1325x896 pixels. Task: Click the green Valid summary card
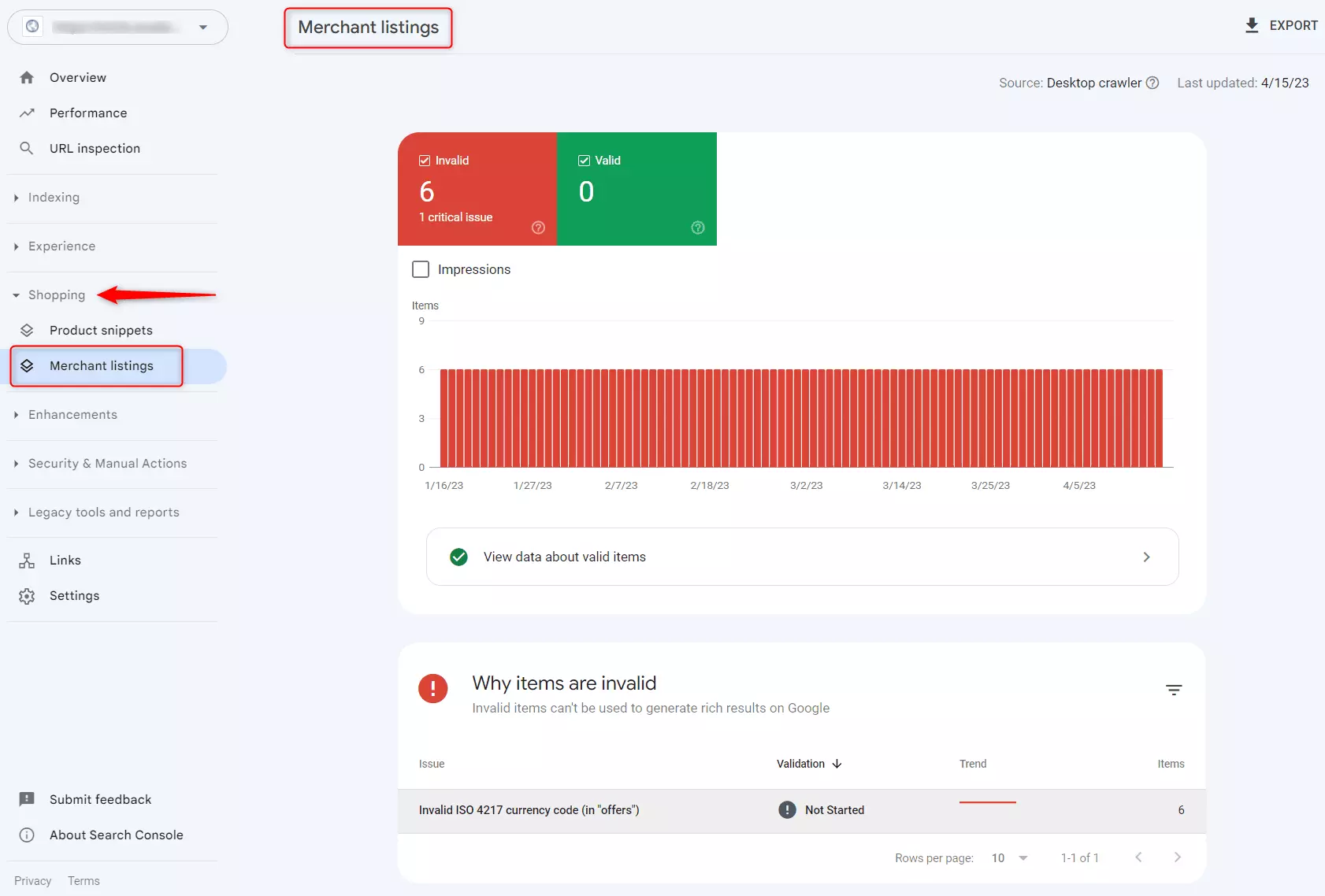click(637, 189)
